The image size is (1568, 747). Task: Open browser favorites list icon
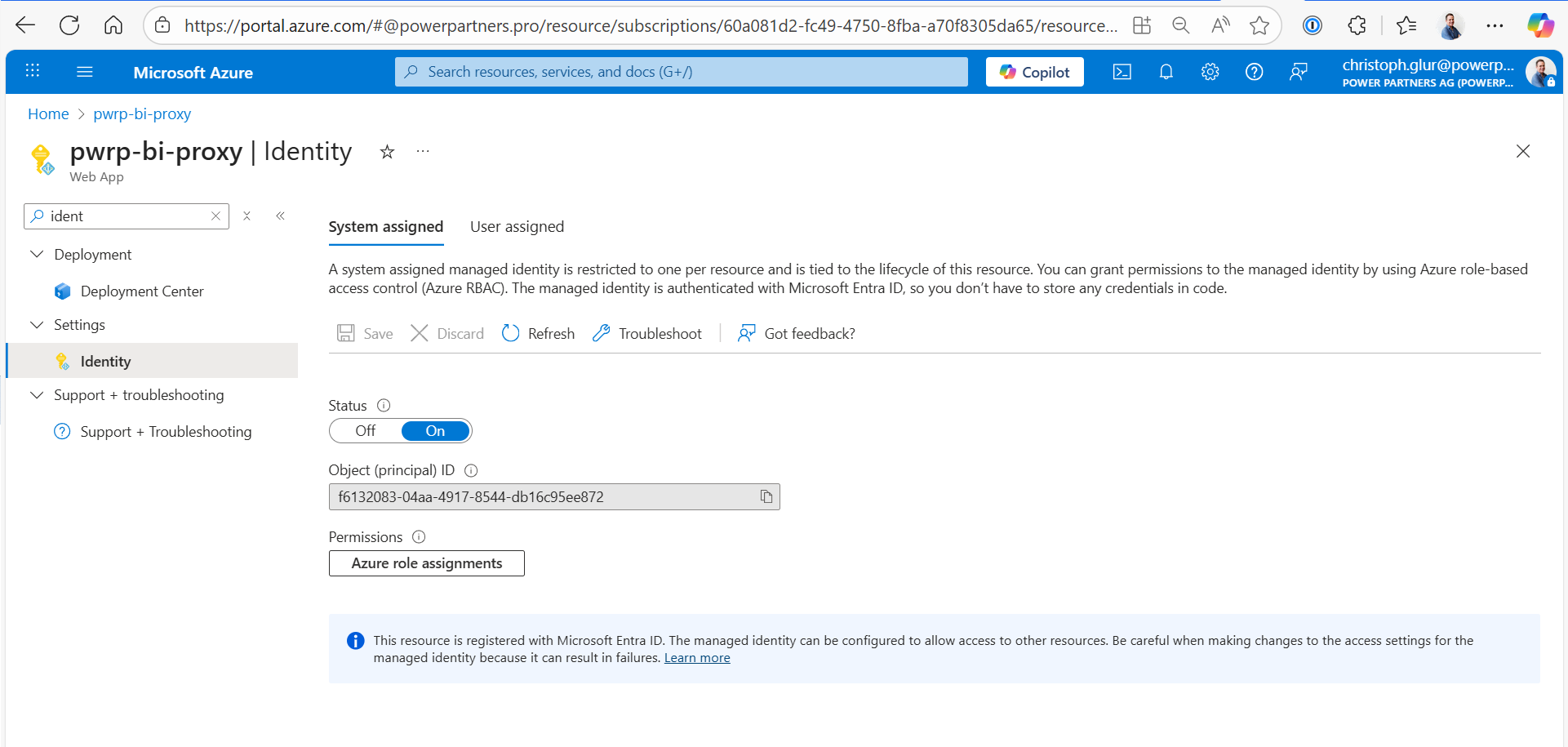pos(1406,25)
